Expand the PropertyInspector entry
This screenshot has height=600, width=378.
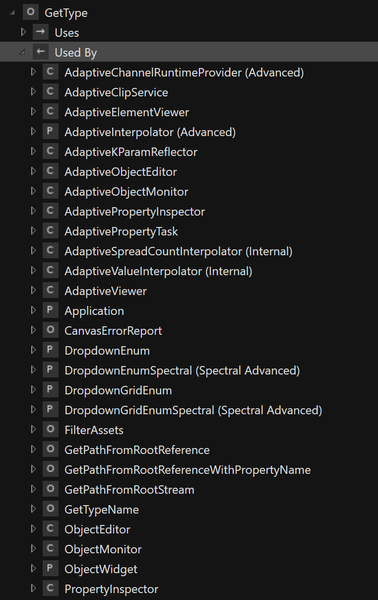click(x=33, y=589)
